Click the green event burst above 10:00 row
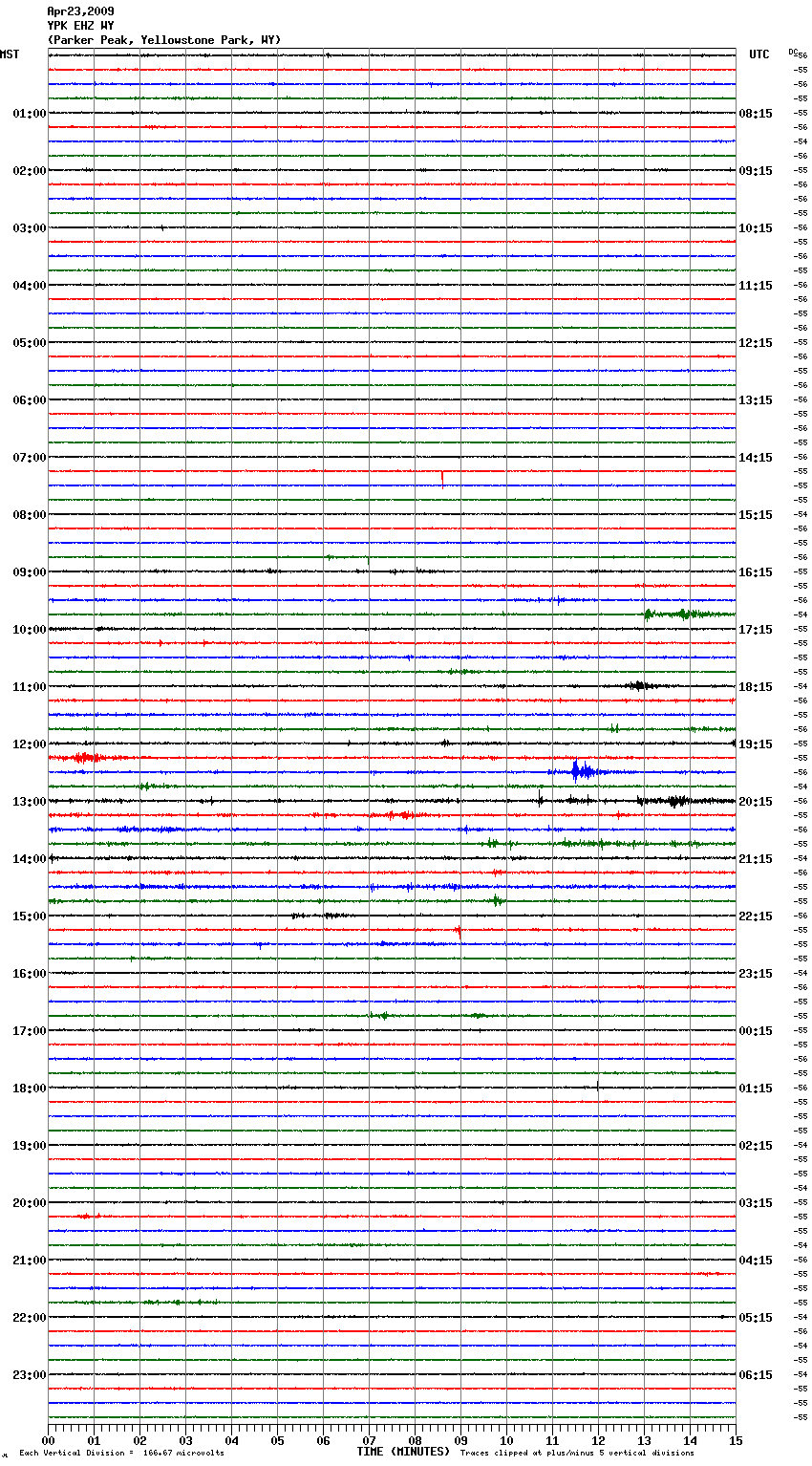 (x=688, y=614)
